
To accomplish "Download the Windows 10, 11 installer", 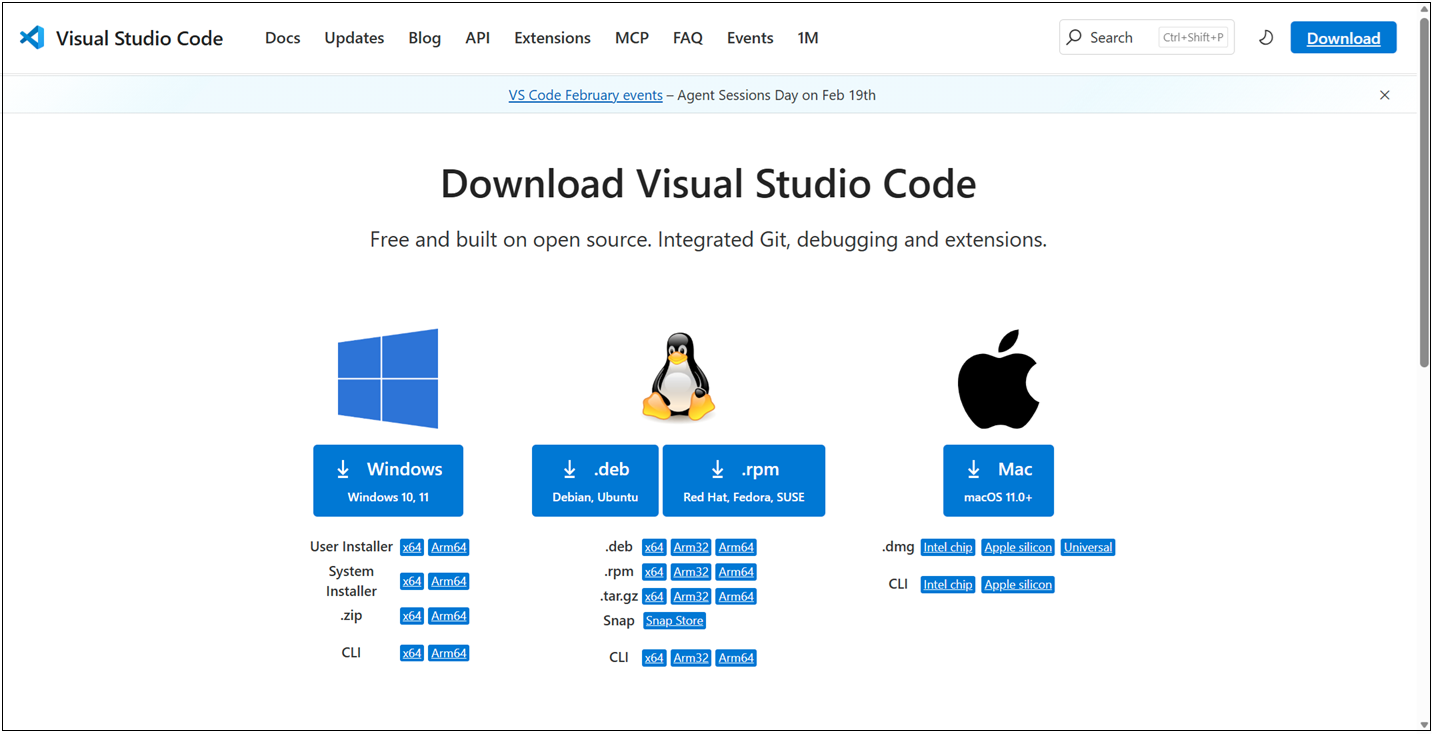I will pos(388,481).
